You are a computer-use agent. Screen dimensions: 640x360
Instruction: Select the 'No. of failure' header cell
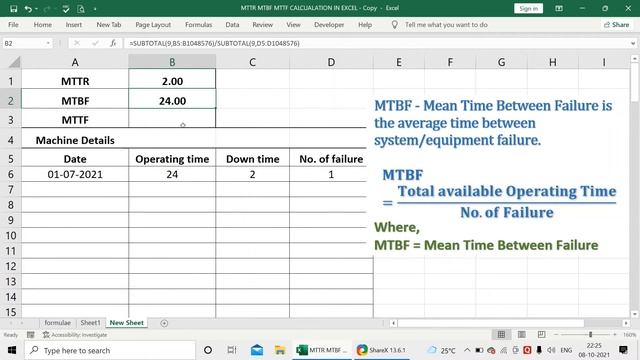click(331, 159)
